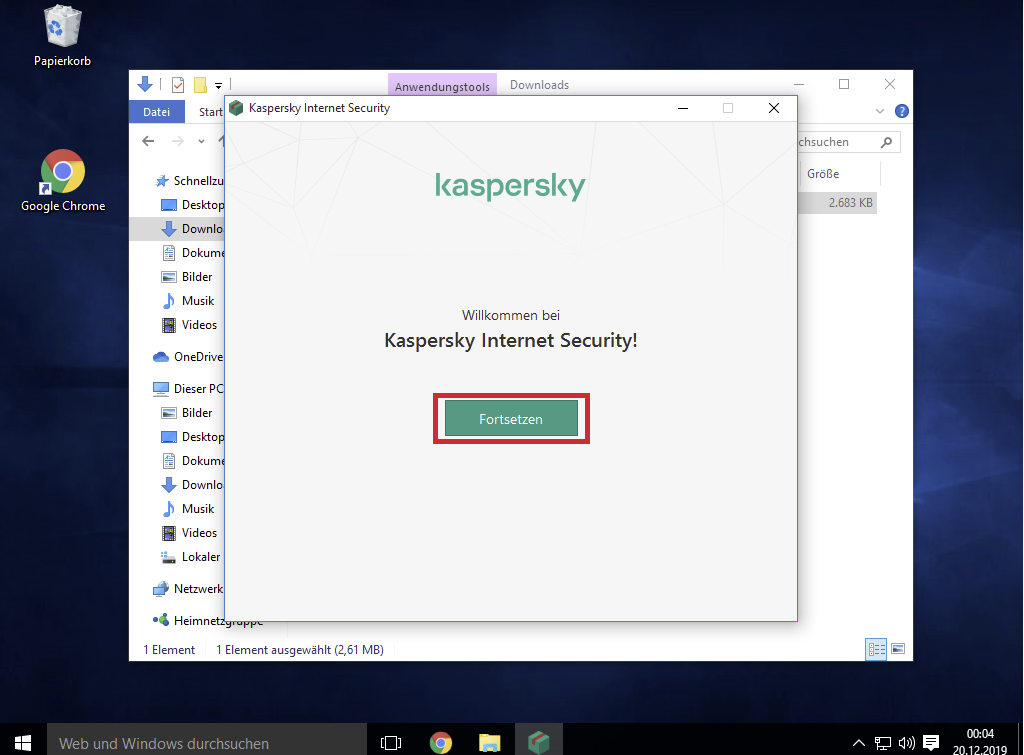This screenshot has width=1024, height=755.
Task: Select Heimnetzgruppe in the navigation tree
Action: pyautogui.click(x=208, y=621)
